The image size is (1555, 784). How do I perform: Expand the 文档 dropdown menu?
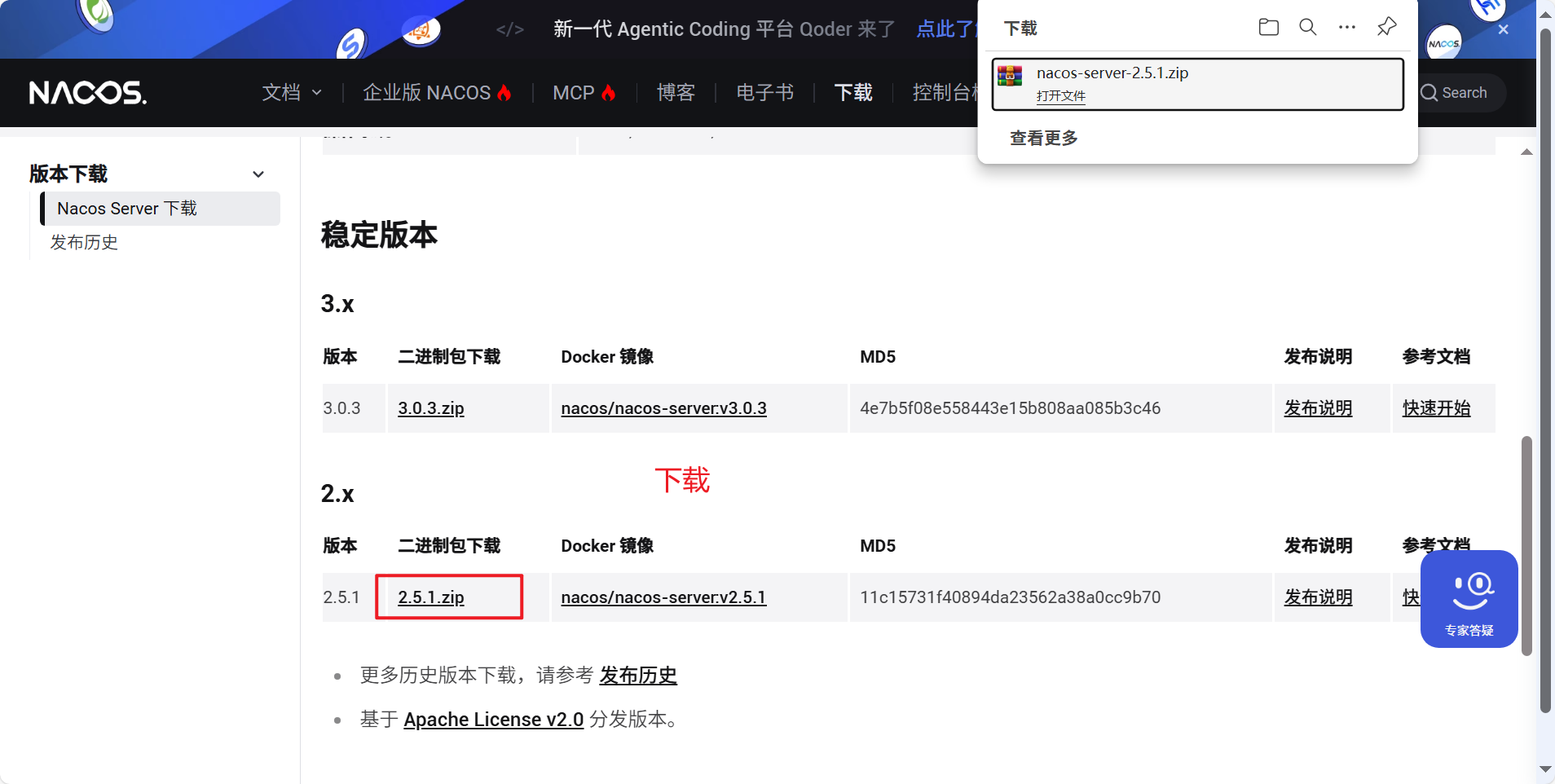coord(292,93)
